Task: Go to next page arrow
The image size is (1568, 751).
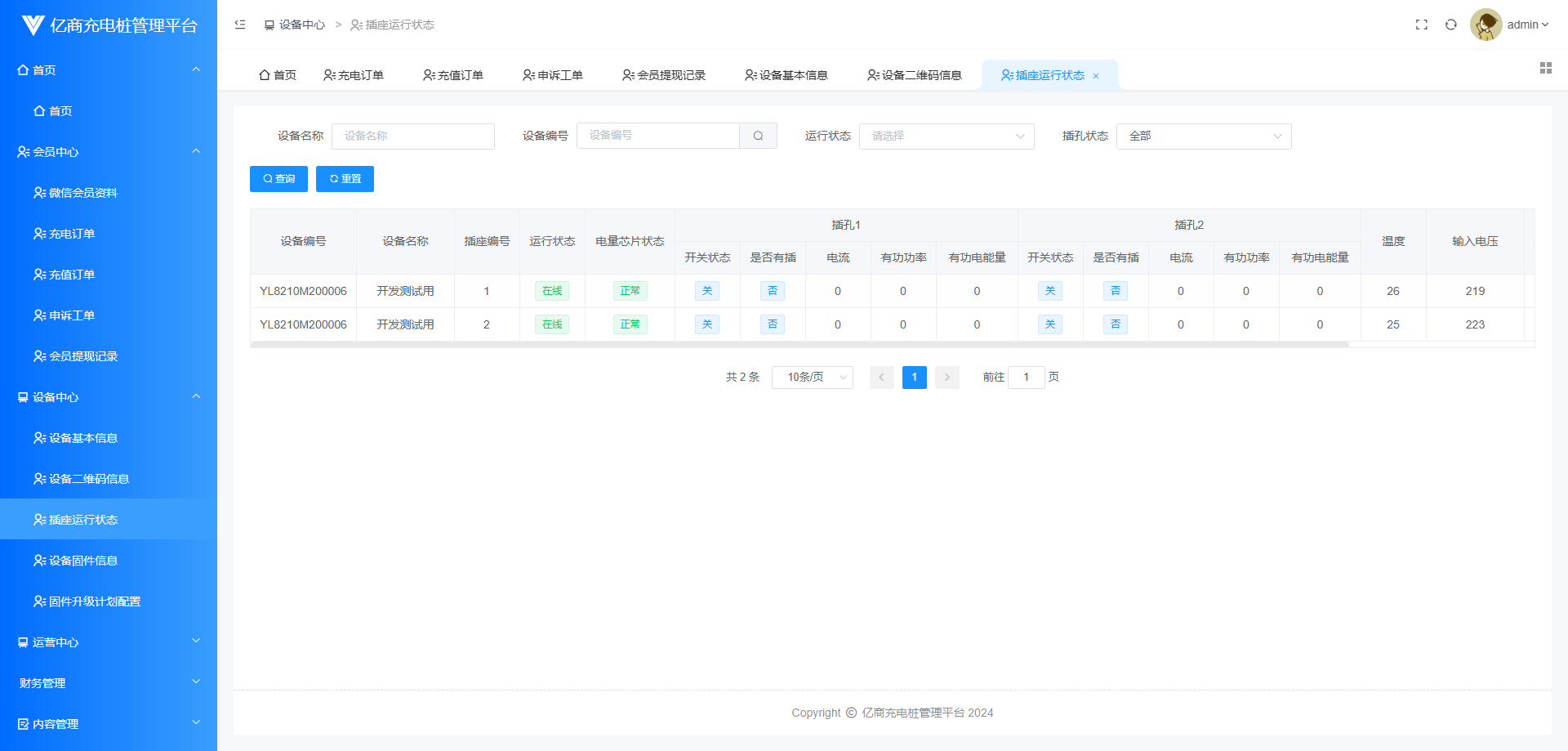Action: pos(947,377)
